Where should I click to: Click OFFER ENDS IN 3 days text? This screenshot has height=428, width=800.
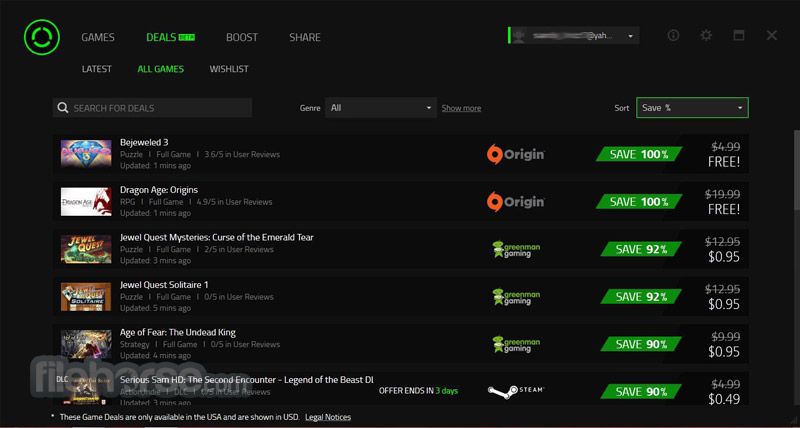[418, 391]
